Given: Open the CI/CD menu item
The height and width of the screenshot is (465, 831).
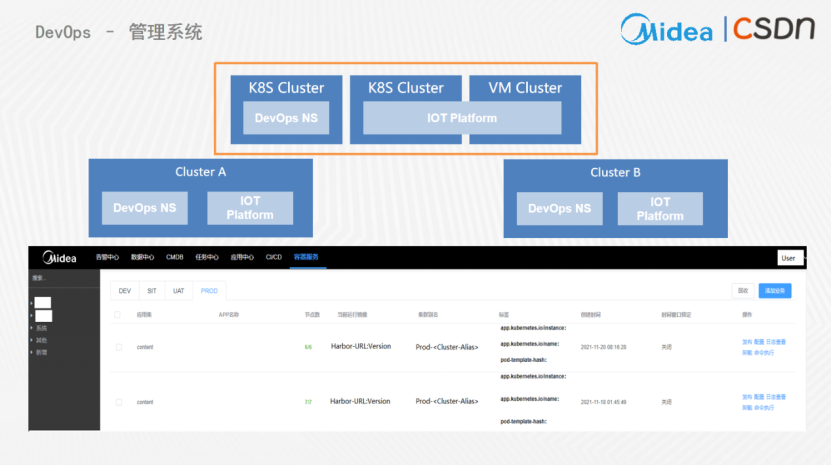Looking at the screenshot, I should pos(273,257).
